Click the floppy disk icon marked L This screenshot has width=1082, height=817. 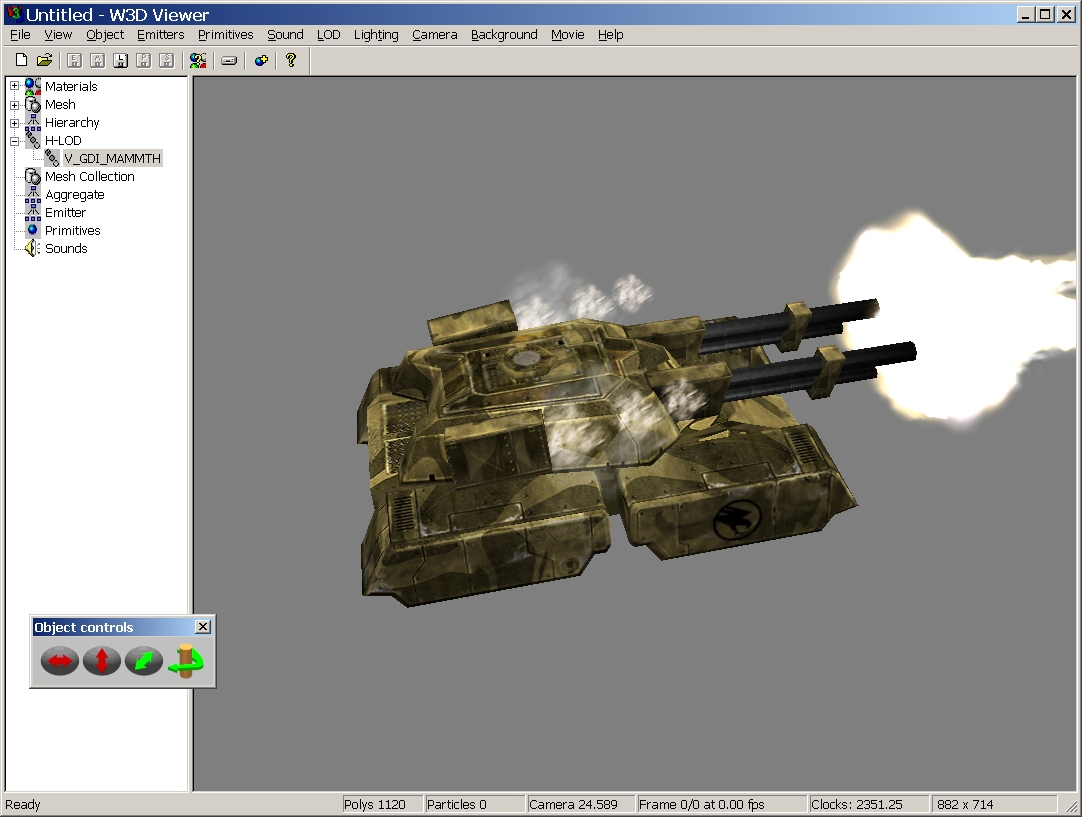[121, 61]
